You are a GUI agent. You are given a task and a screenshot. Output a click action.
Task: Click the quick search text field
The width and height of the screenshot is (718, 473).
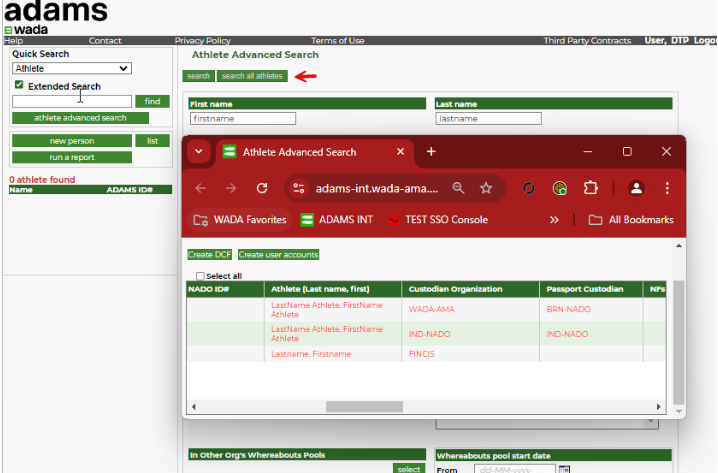pos(72,101)
